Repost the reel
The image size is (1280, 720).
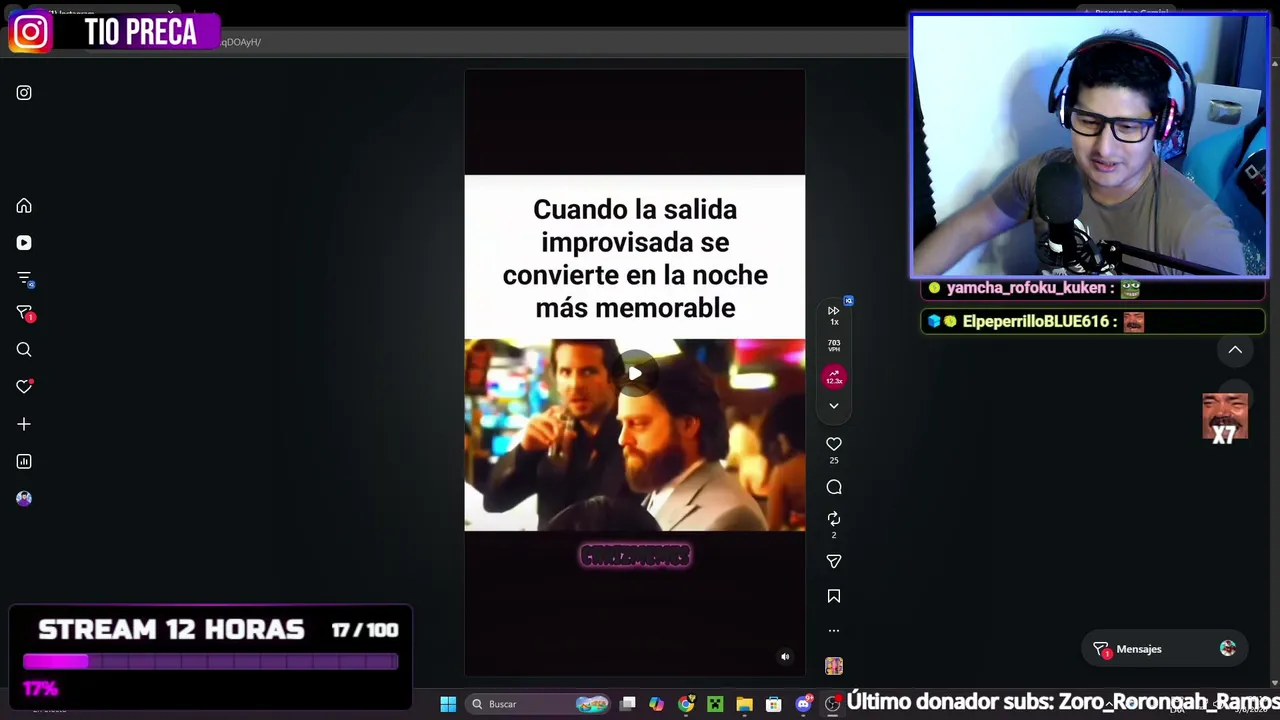click(x=834, y=519)
